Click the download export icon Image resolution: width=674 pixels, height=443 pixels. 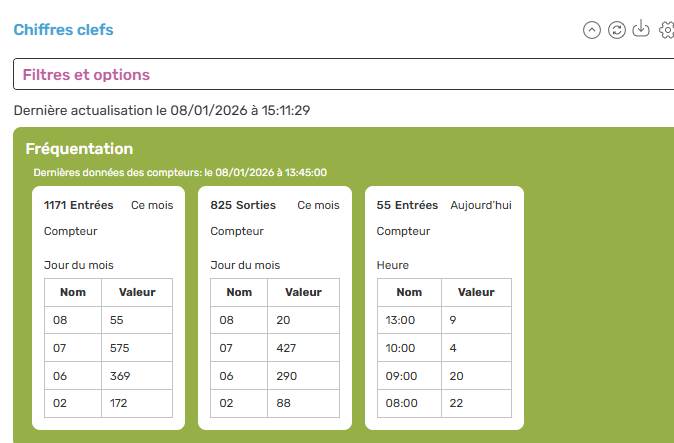tap(642, 30)
